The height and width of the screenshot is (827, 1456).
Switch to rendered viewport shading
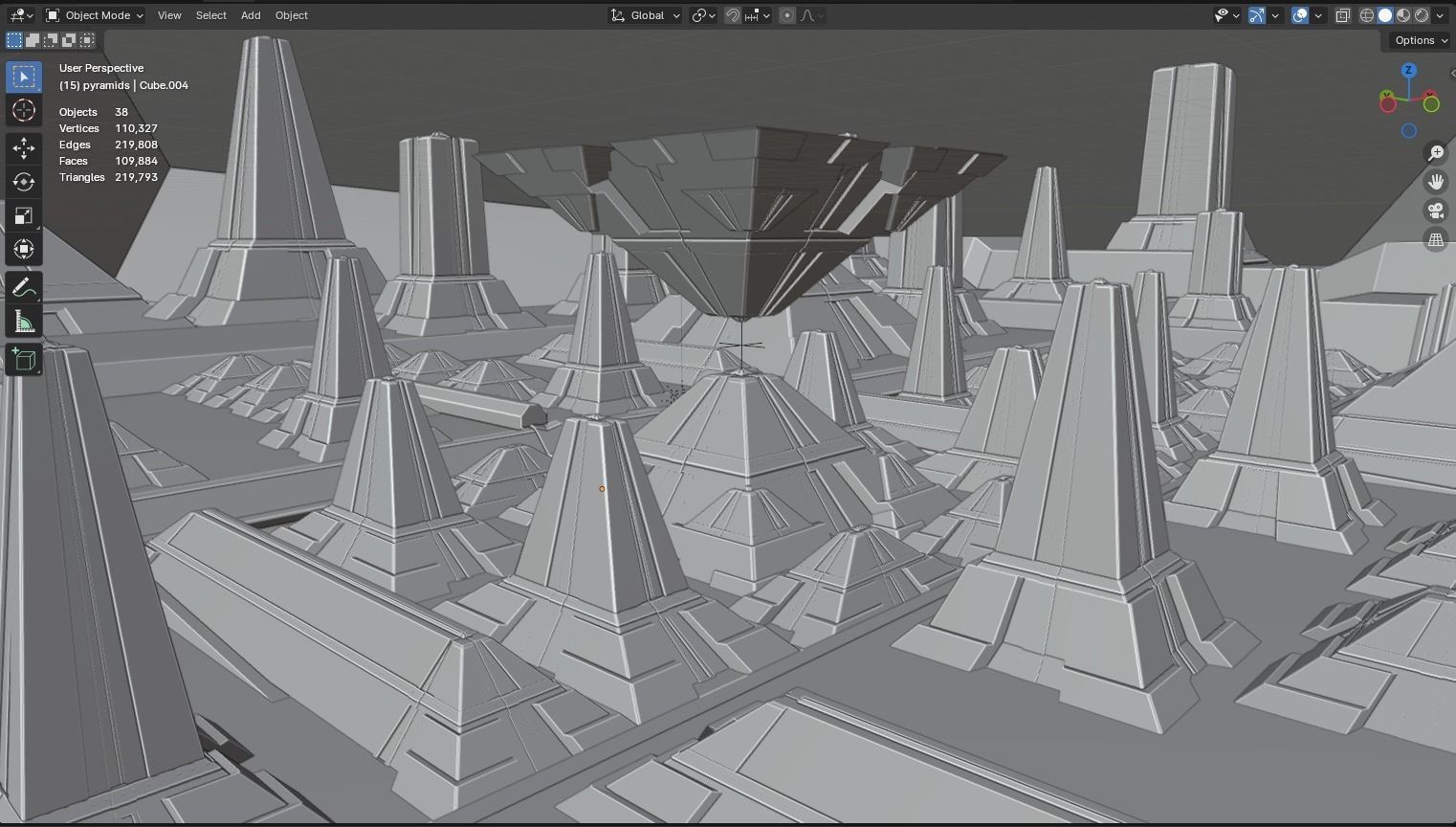1422,15
